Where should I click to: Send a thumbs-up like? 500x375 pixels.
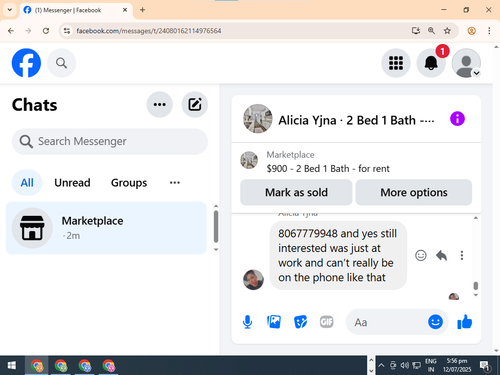pos(465,322)
